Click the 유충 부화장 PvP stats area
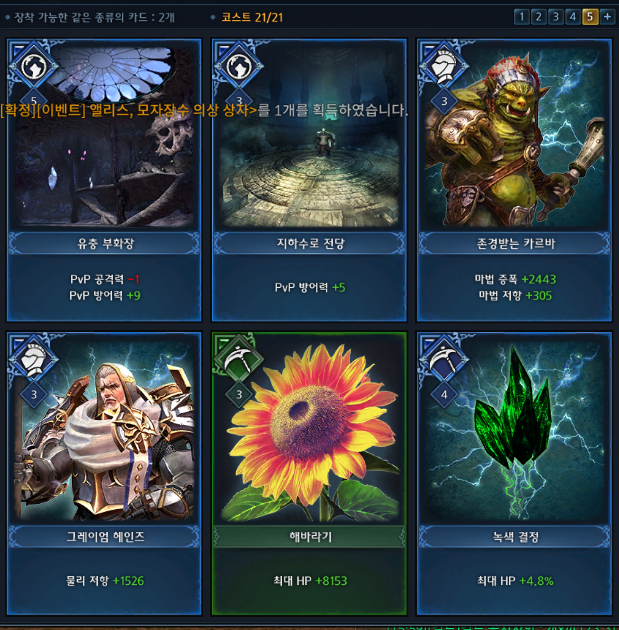This screenshot has width=619, height=630. point(104,287)
